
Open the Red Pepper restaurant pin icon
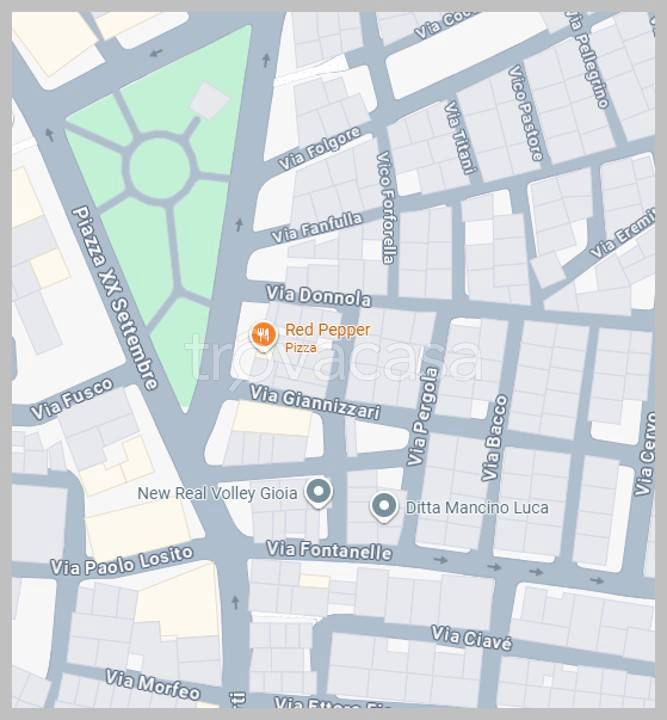(263, 336)
